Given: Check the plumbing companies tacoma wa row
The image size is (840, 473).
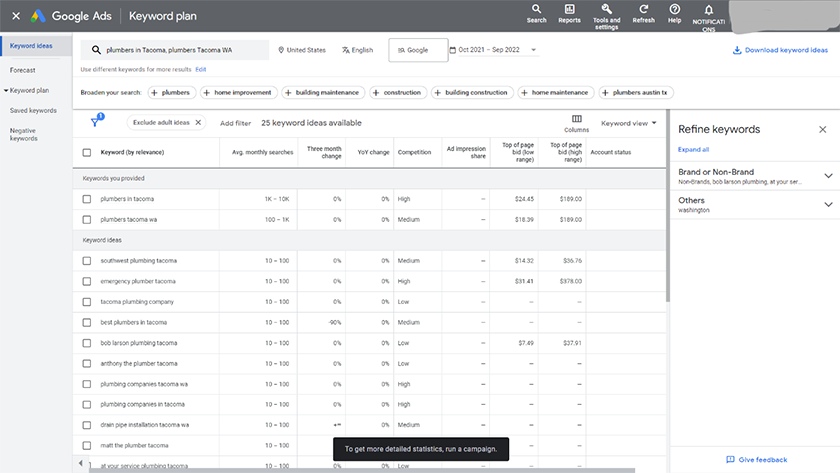Looking at the screenshot, I should point(87,384).
